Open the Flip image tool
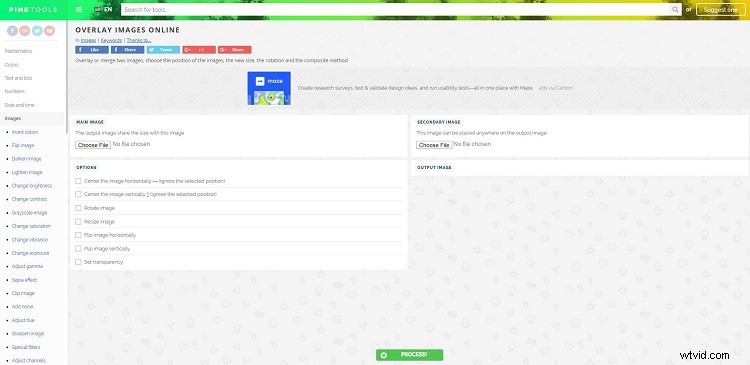The width and height of the screenshot is (750, 365). 23,145
